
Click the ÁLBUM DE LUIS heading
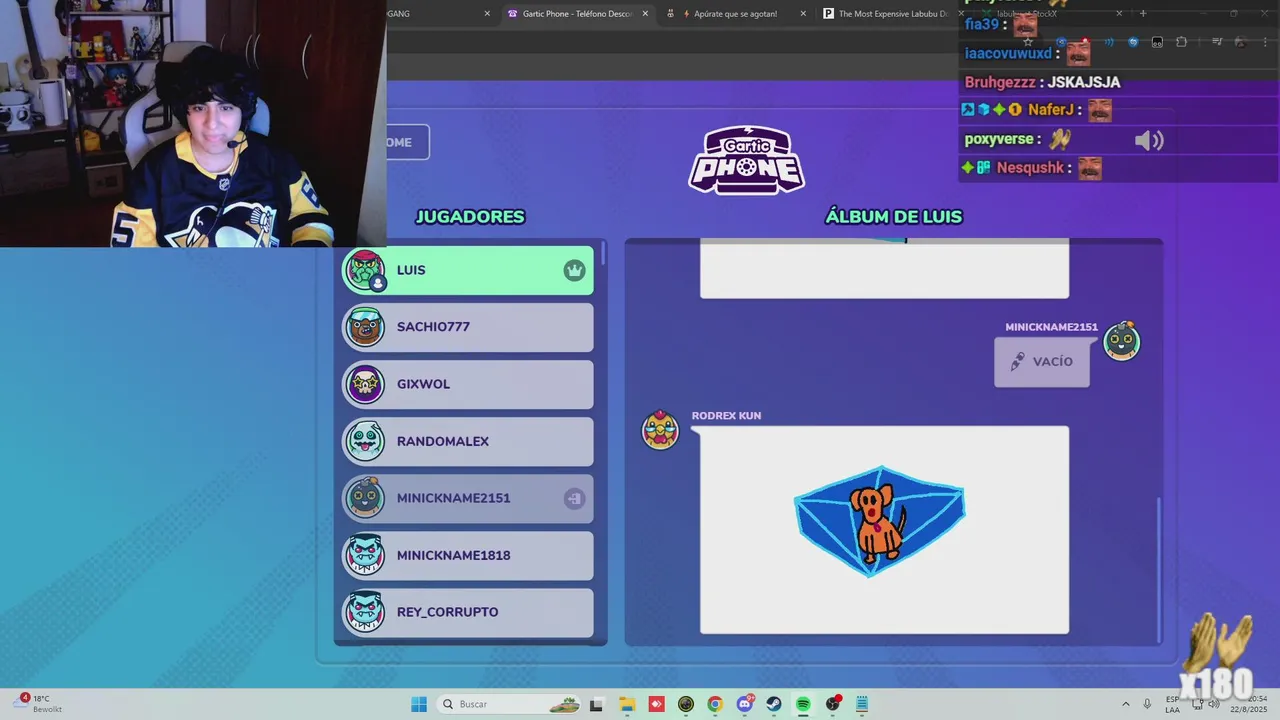894,217
